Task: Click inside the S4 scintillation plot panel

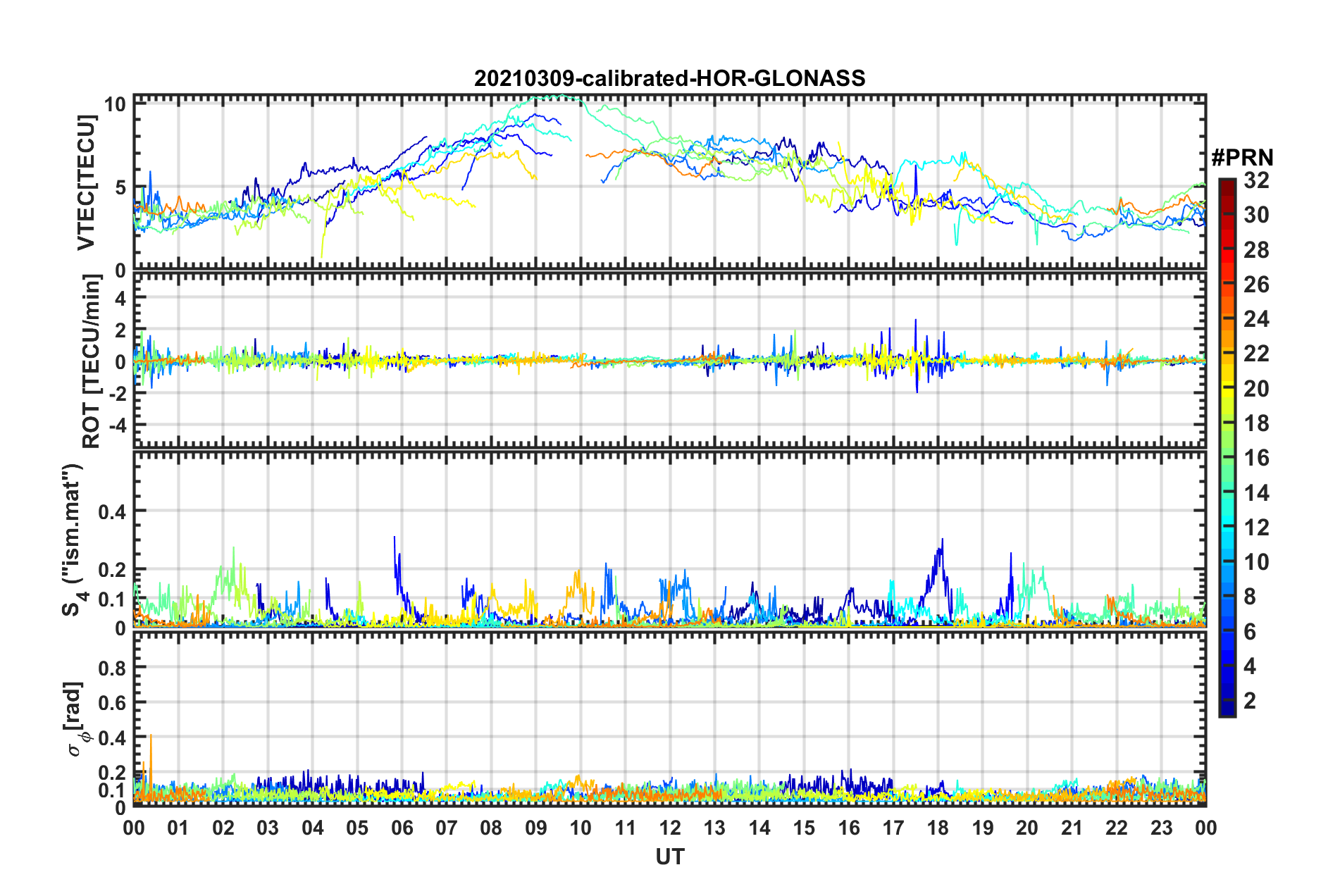Action: coord(669,539)
